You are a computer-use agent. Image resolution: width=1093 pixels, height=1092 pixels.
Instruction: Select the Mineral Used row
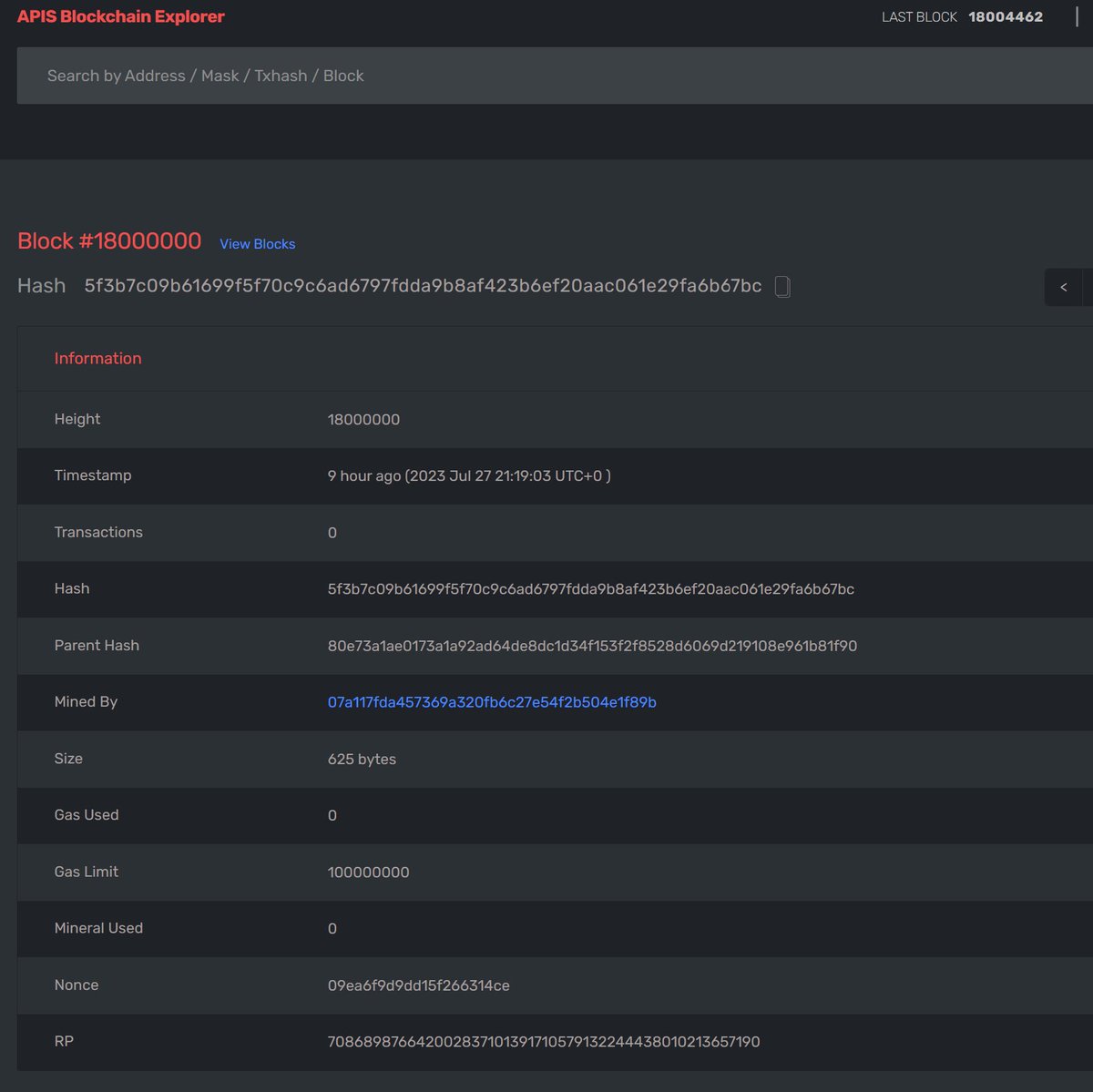(x=332, y=928)
